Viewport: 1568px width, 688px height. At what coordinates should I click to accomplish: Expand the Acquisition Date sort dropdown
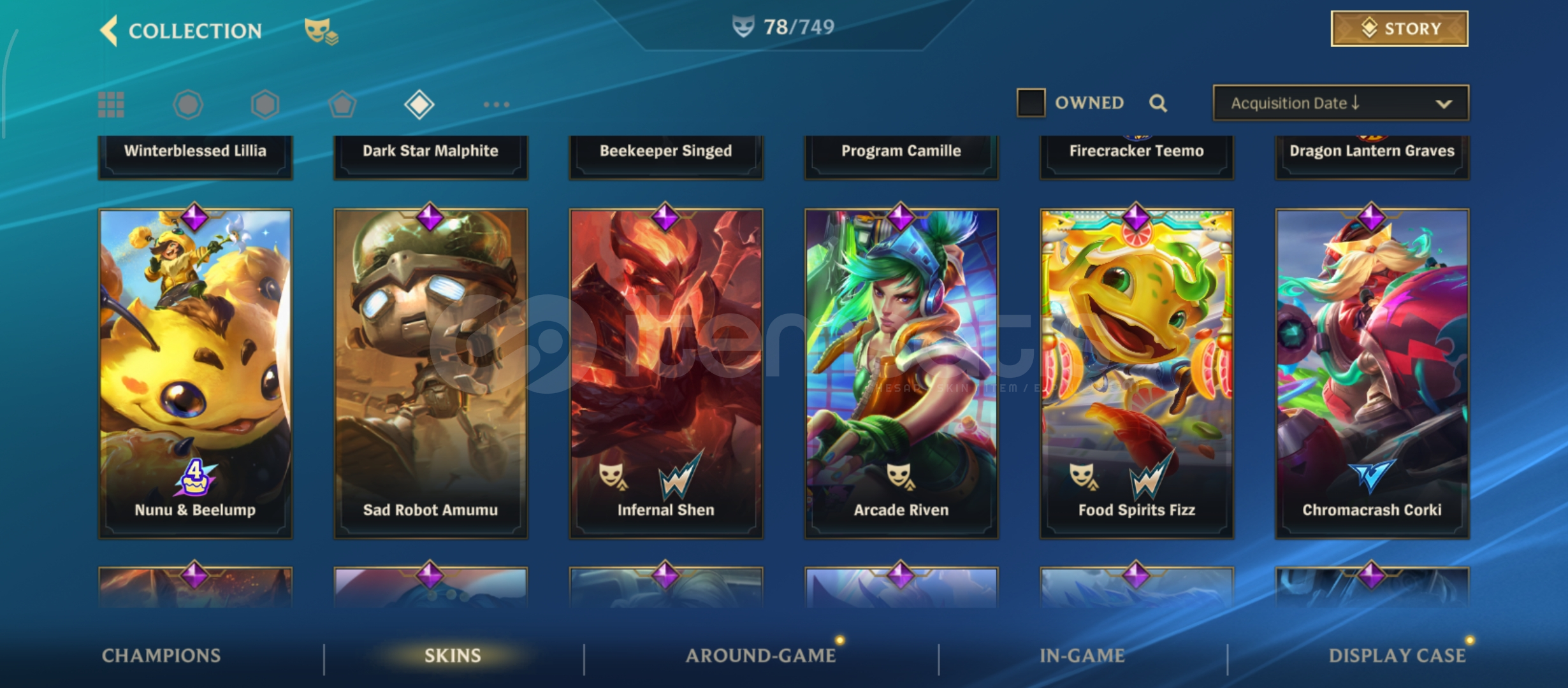1341,103
